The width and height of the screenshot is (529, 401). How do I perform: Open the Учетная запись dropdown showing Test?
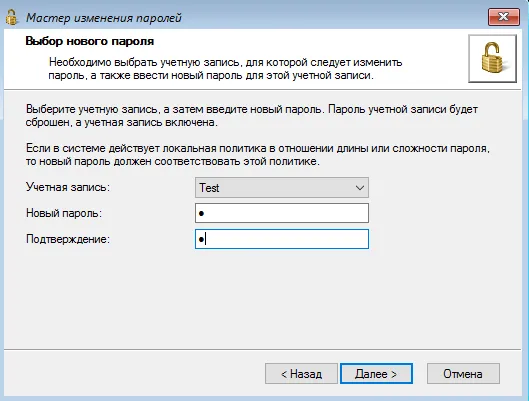coord(282,188)
